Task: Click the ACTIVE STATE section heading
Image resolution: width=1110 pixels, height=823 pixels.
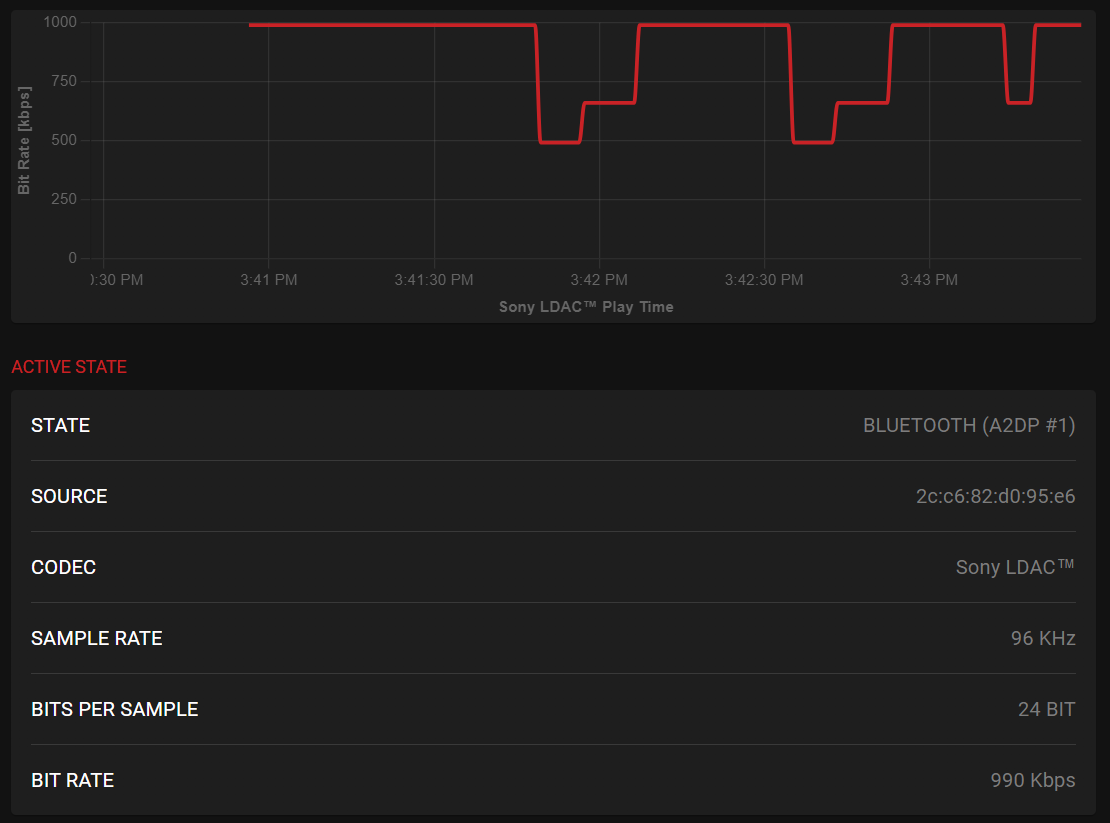Action: (x=69, y=367)
